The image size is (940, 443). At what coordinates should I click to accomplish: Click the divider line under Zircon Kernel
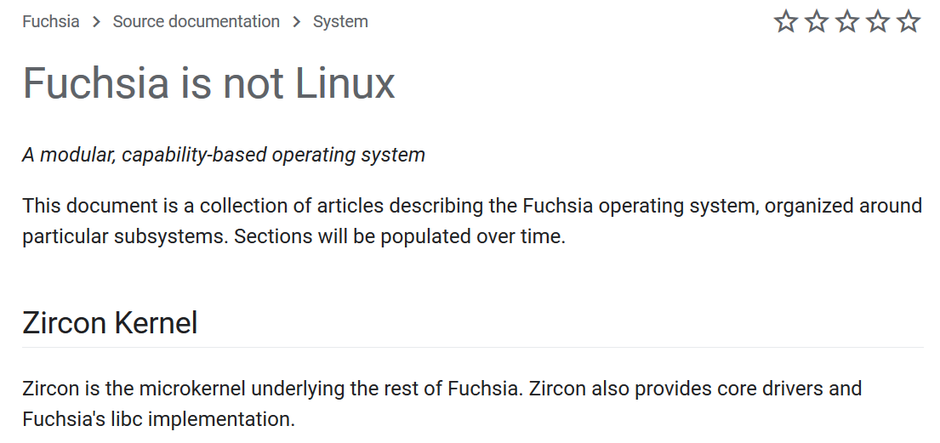click(x=471, y=347)
